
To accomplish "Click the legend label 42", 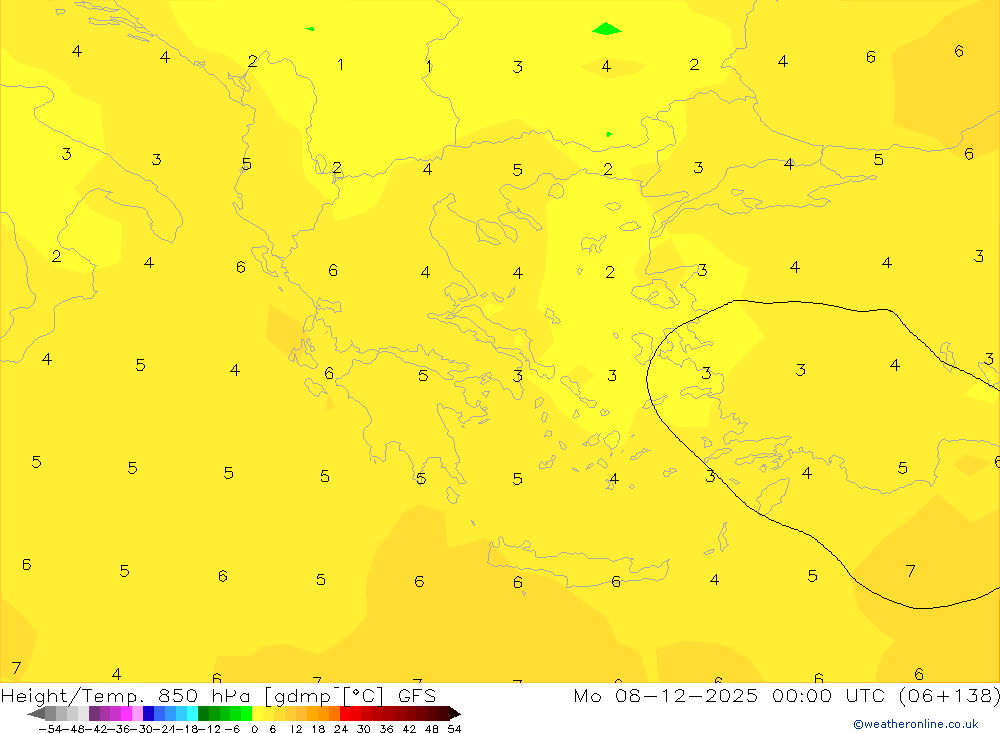I will (x=409, y=729).
